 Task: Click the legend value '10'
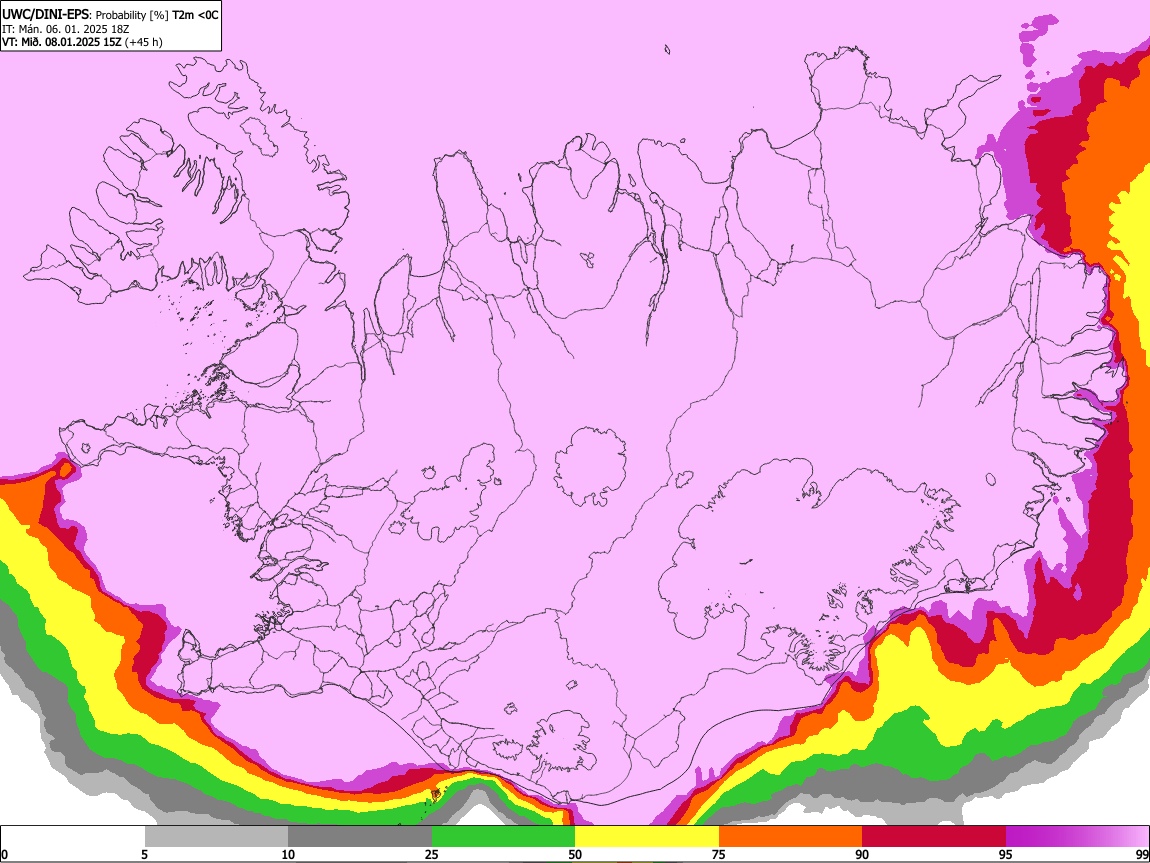tap(288, 855)
